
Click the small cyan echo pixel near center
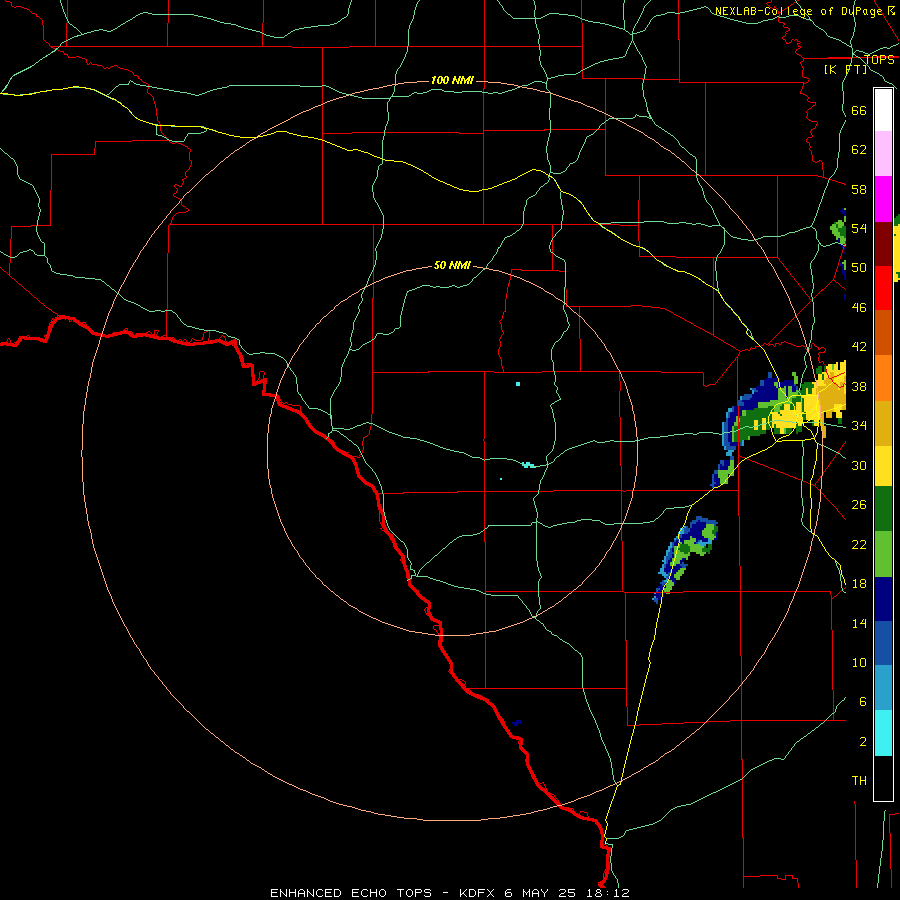tap(518, 383)
